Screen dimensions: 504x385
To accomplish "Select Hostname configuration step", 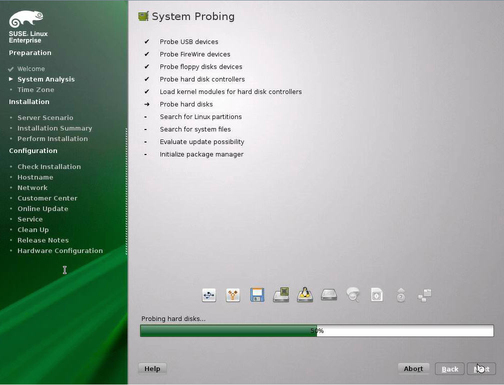I will (x=35, y=177).
